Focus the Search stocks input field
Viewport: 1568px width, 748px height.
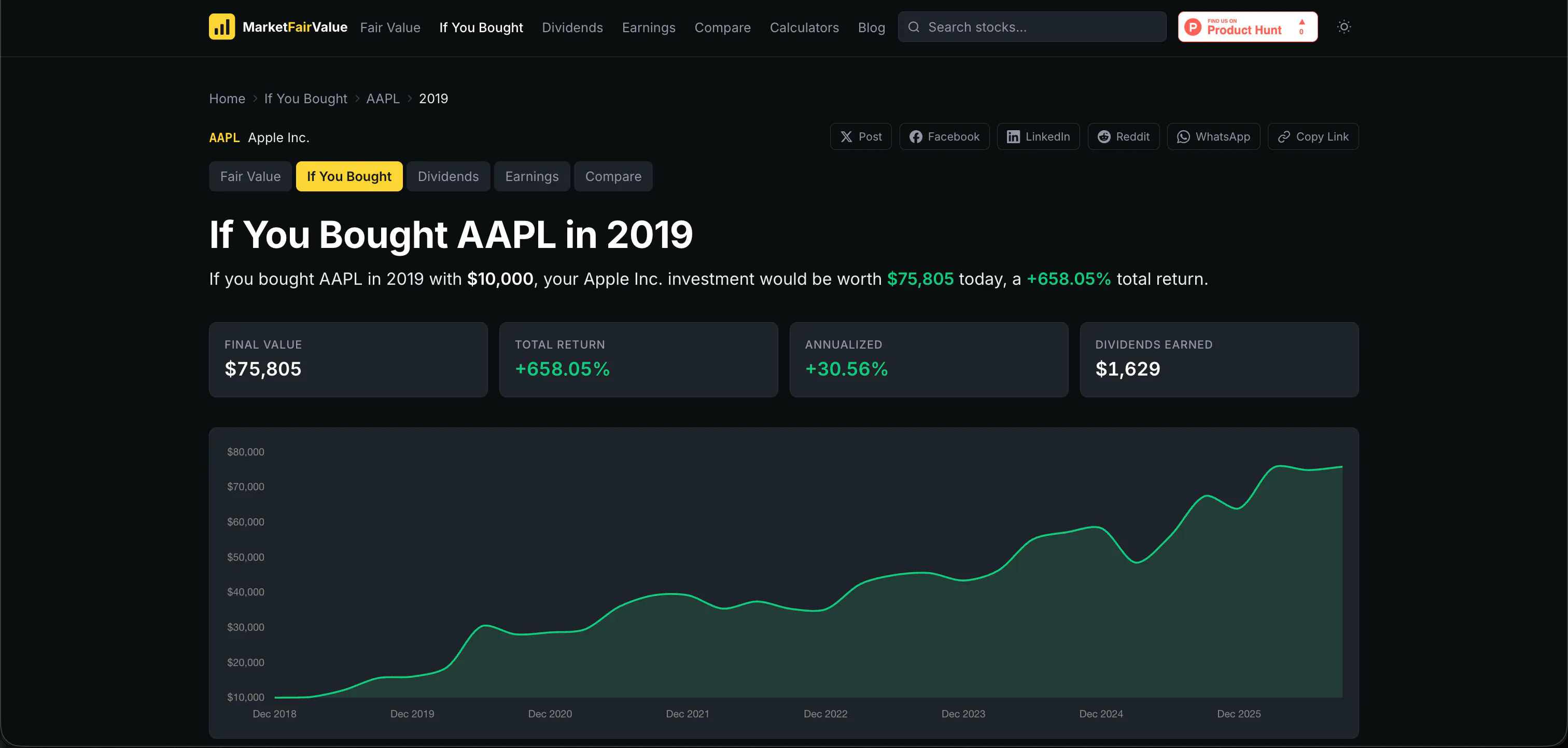pyautogui.click(x=1032, y=27)
